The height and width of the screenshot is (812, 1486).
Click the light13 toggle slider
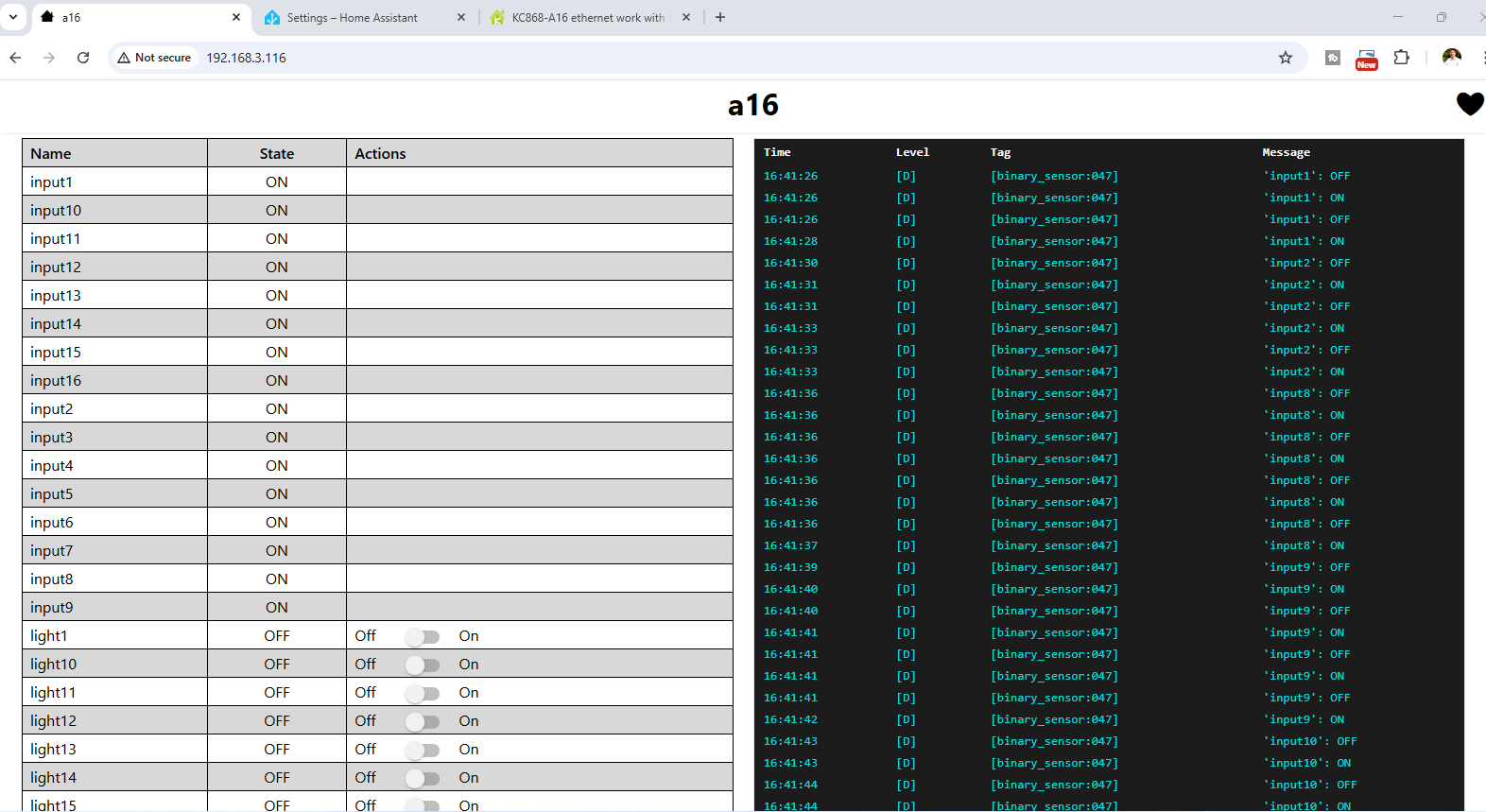[423, 750]
